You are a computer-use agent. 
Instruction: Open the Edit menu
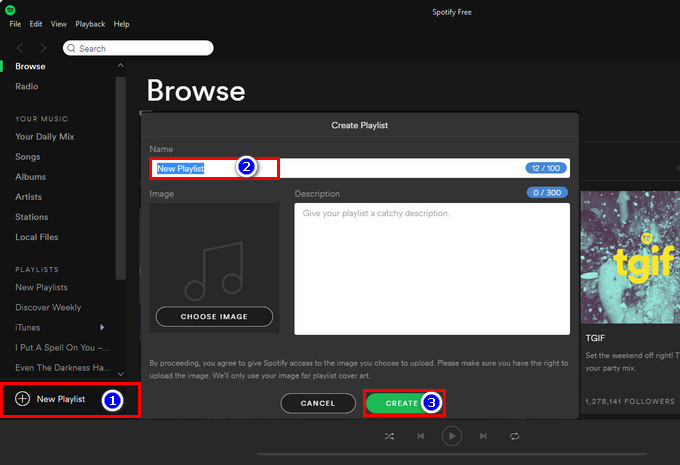coord(36,24)
